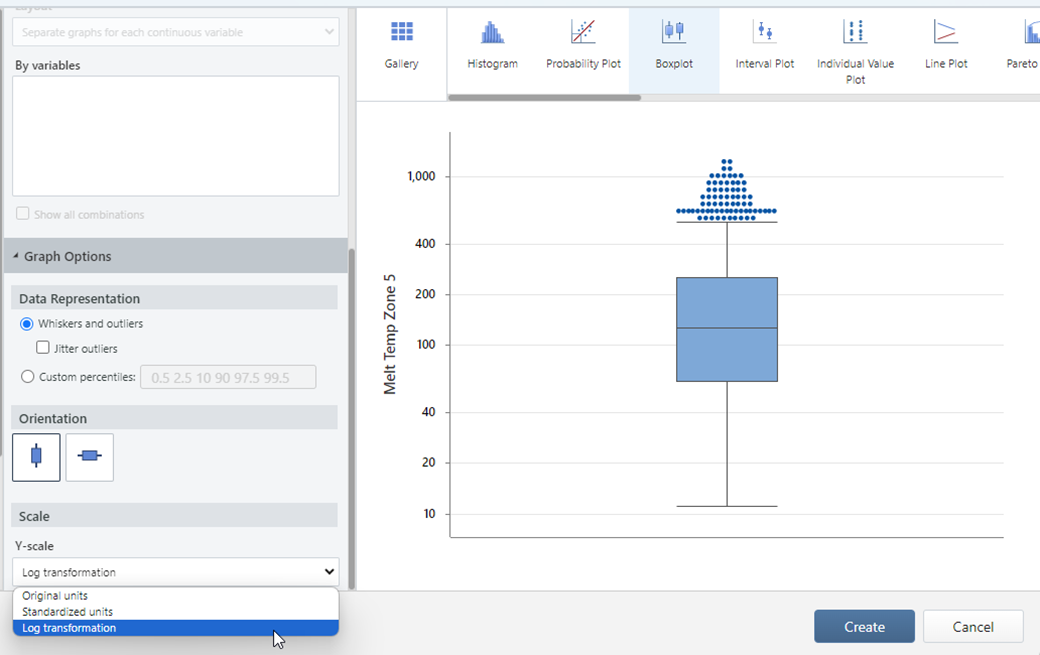Open the Y-scale dropdown
The height and width of the screenshot is (655, 1040).
pyautogui.click(x=175, y=571)
